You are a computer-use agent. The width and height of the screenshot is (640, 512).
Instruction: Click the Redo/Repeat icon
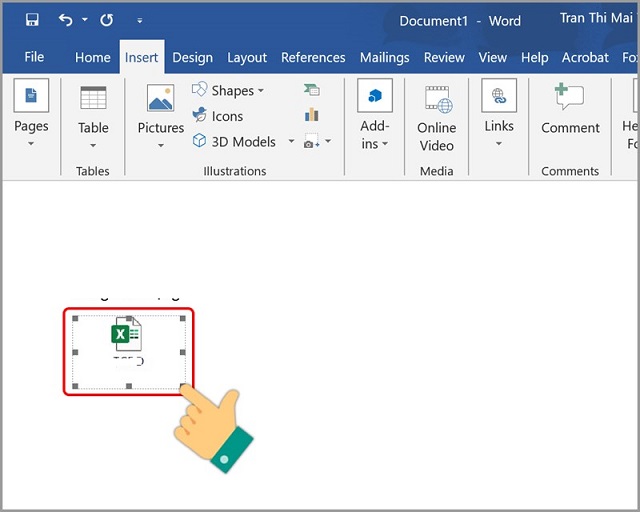106,20
